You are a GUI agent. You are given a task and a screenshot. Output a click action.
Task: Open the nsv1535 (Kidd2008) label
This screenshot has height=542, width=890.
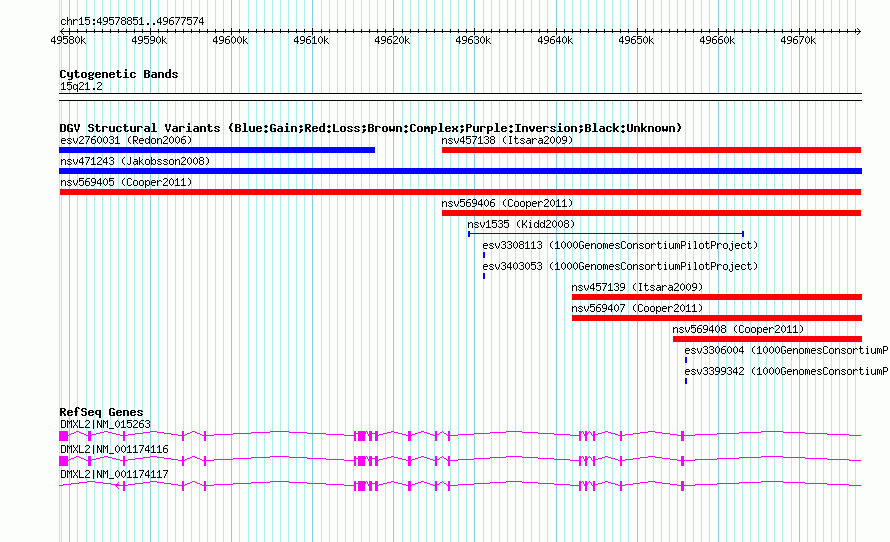click(521, 224)
